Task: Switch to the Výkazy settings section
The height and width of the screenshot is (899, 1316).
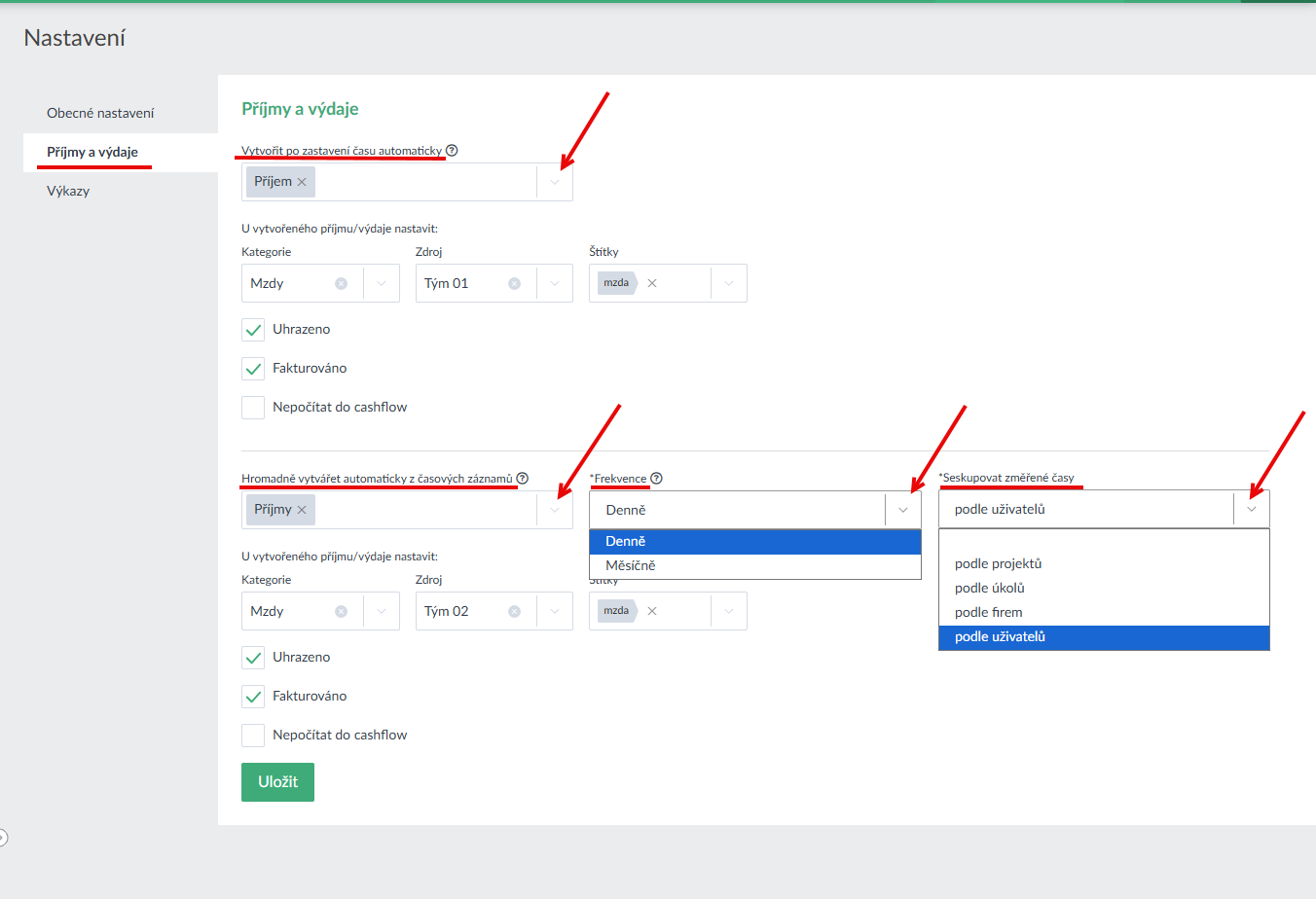Action: coord(68,192)
